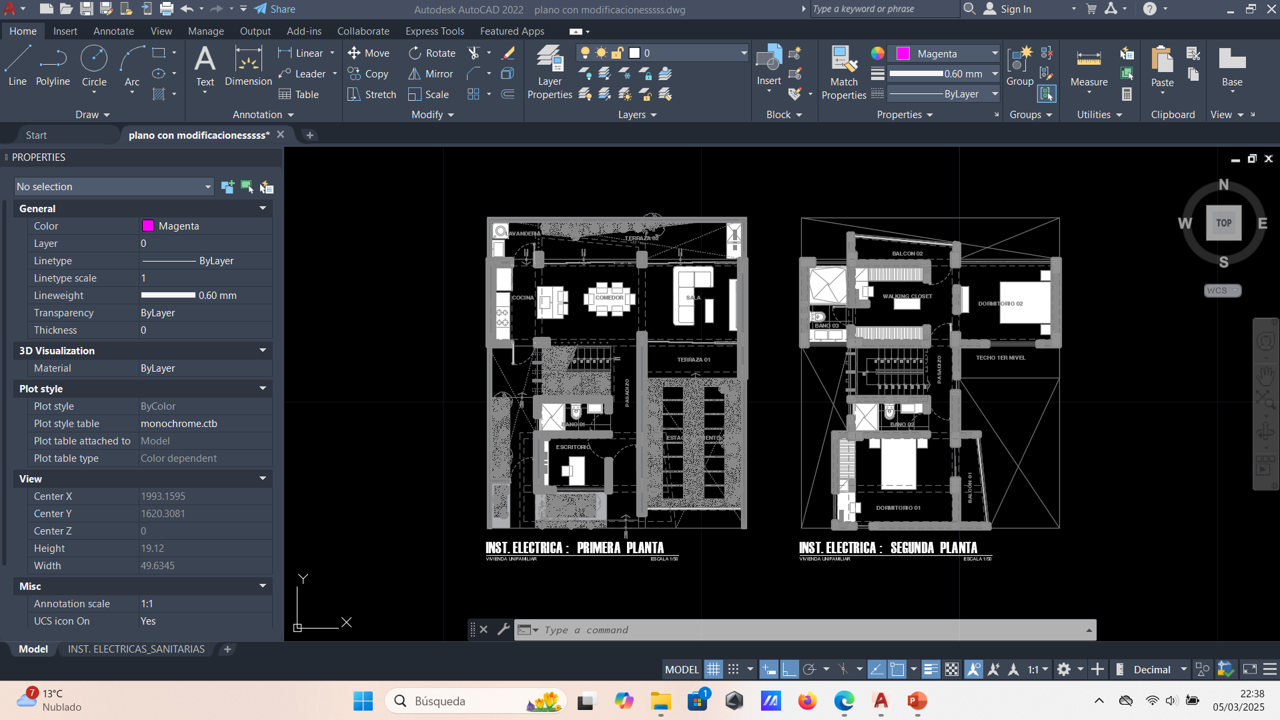The image size is (1280, 720).
Task: Collapse the Plot style section
Action: 263,388
